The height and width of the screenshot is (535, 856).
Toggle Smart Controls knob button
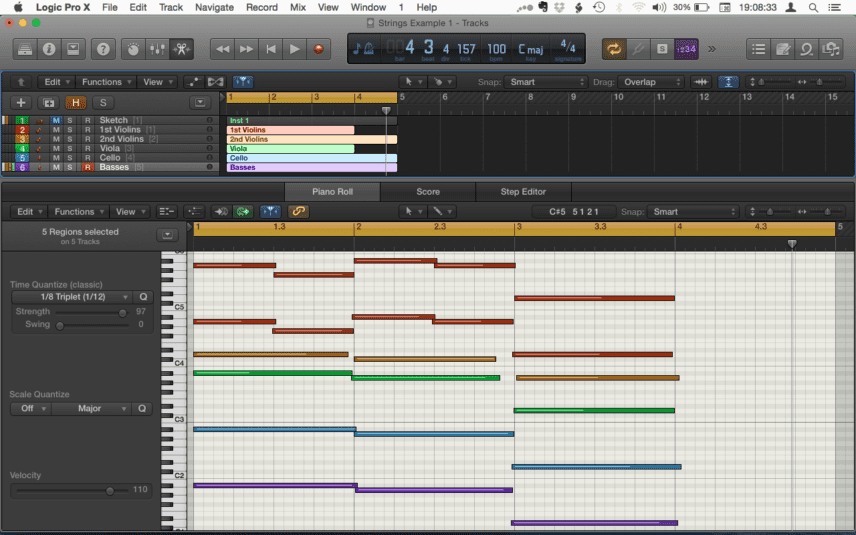[133, 49]
